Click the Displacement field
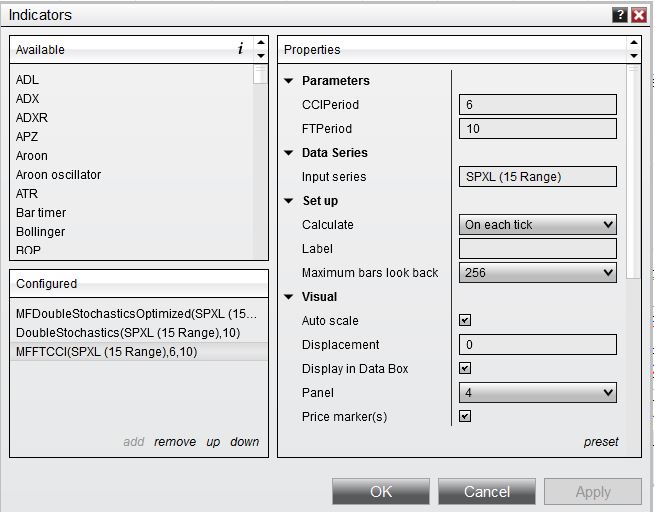This screenshot has height=512, width=654. (538, 345)
